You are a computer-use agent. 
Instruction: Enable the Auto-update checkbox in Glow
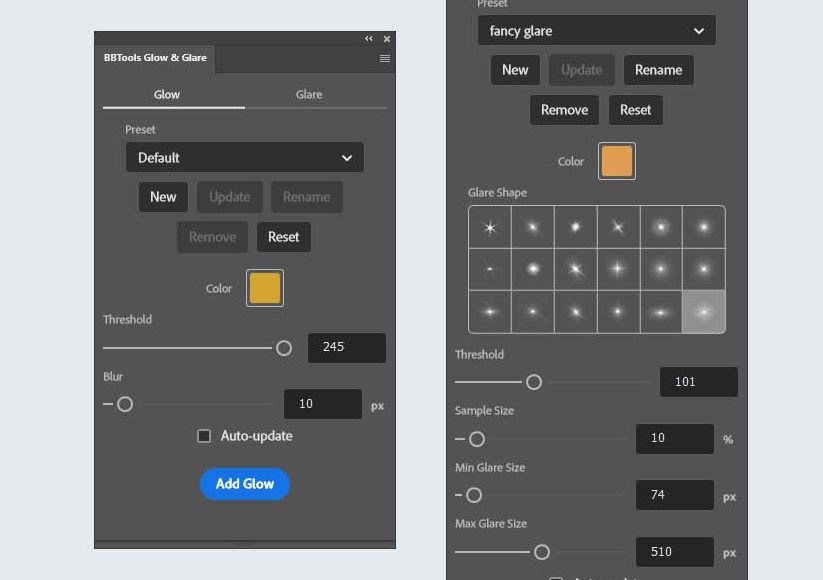[x=204, y=436]
